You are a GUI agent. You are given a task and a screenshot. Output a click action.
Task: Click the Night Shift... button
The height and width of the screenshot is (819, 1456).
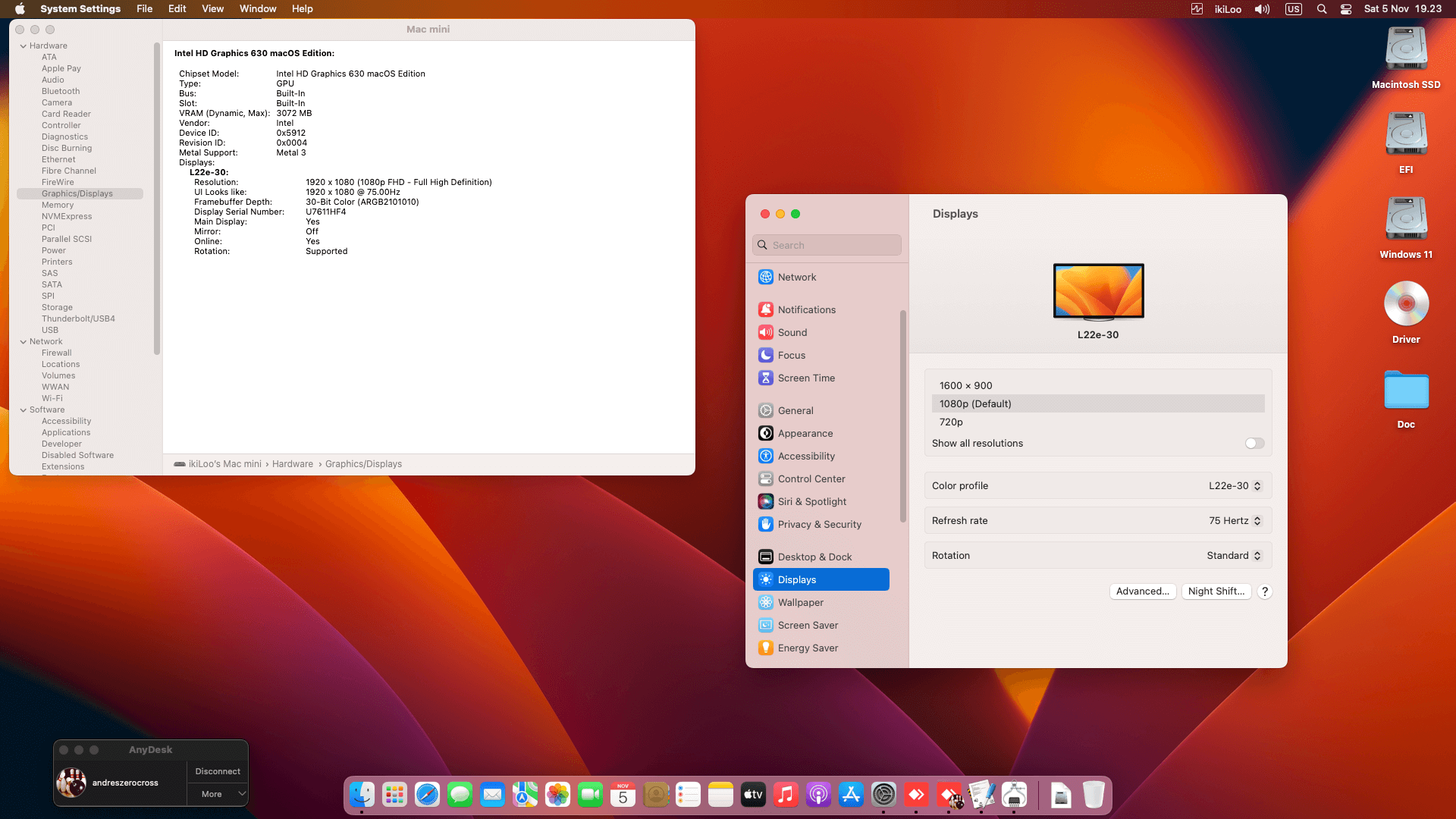1216,591
